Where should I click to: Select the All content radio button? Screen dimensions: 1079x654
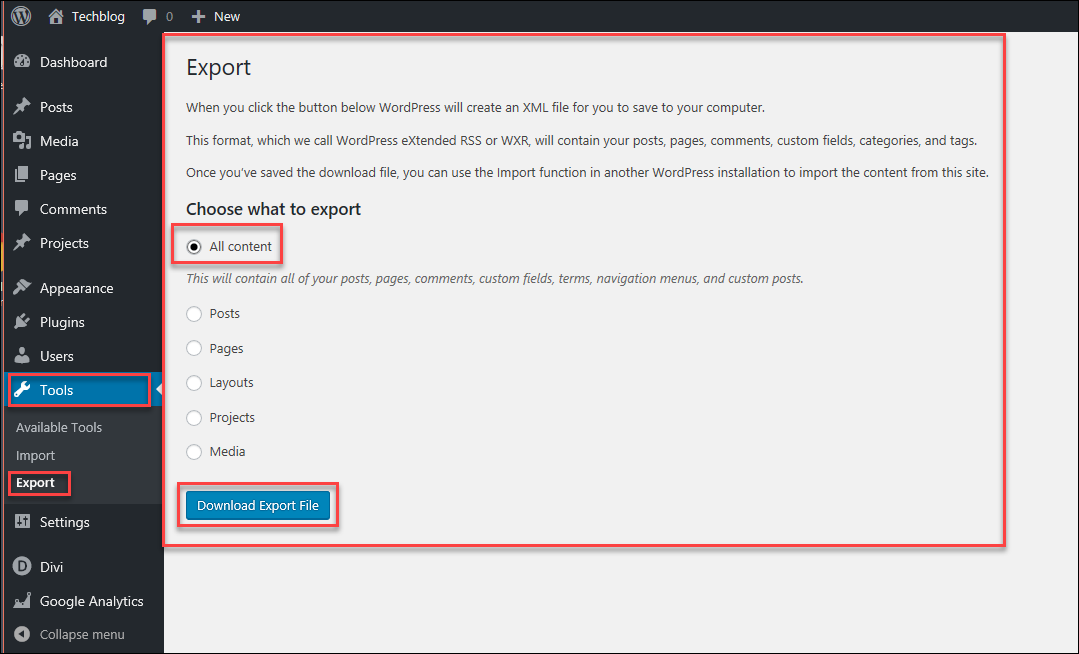(x=194, y=246)
